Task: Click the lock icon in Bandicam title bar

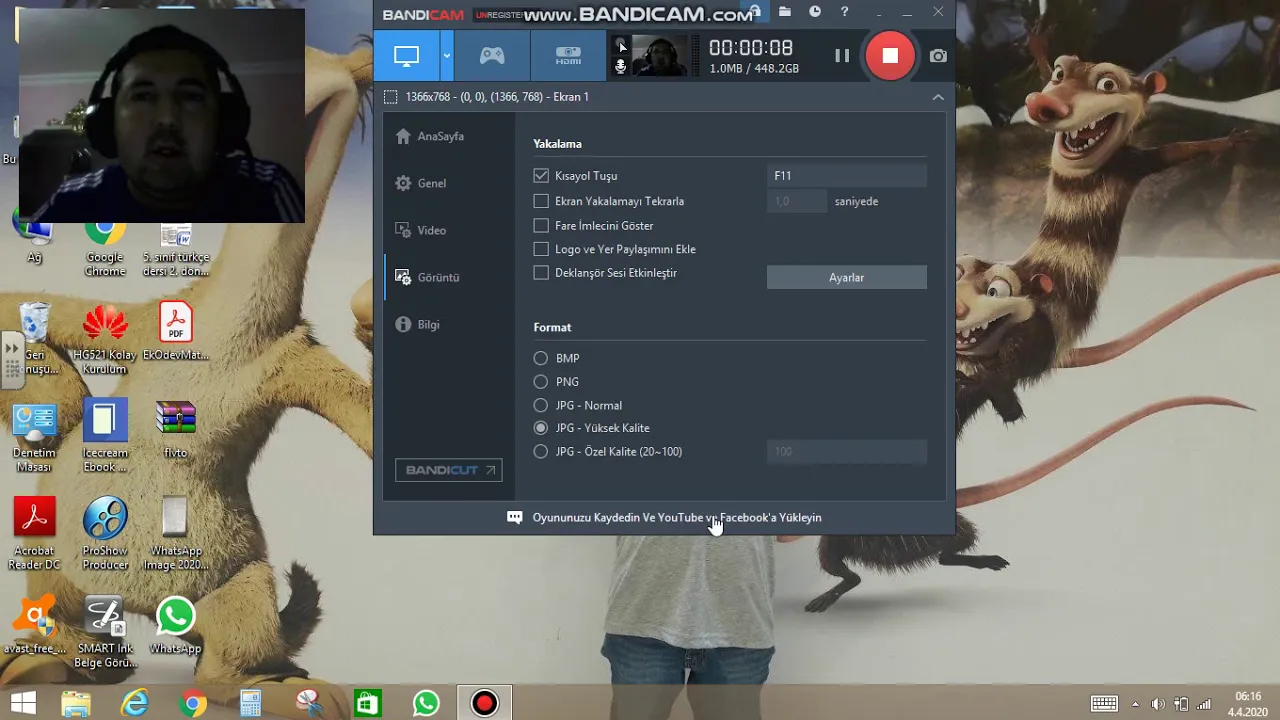Action: pos(755,12)
